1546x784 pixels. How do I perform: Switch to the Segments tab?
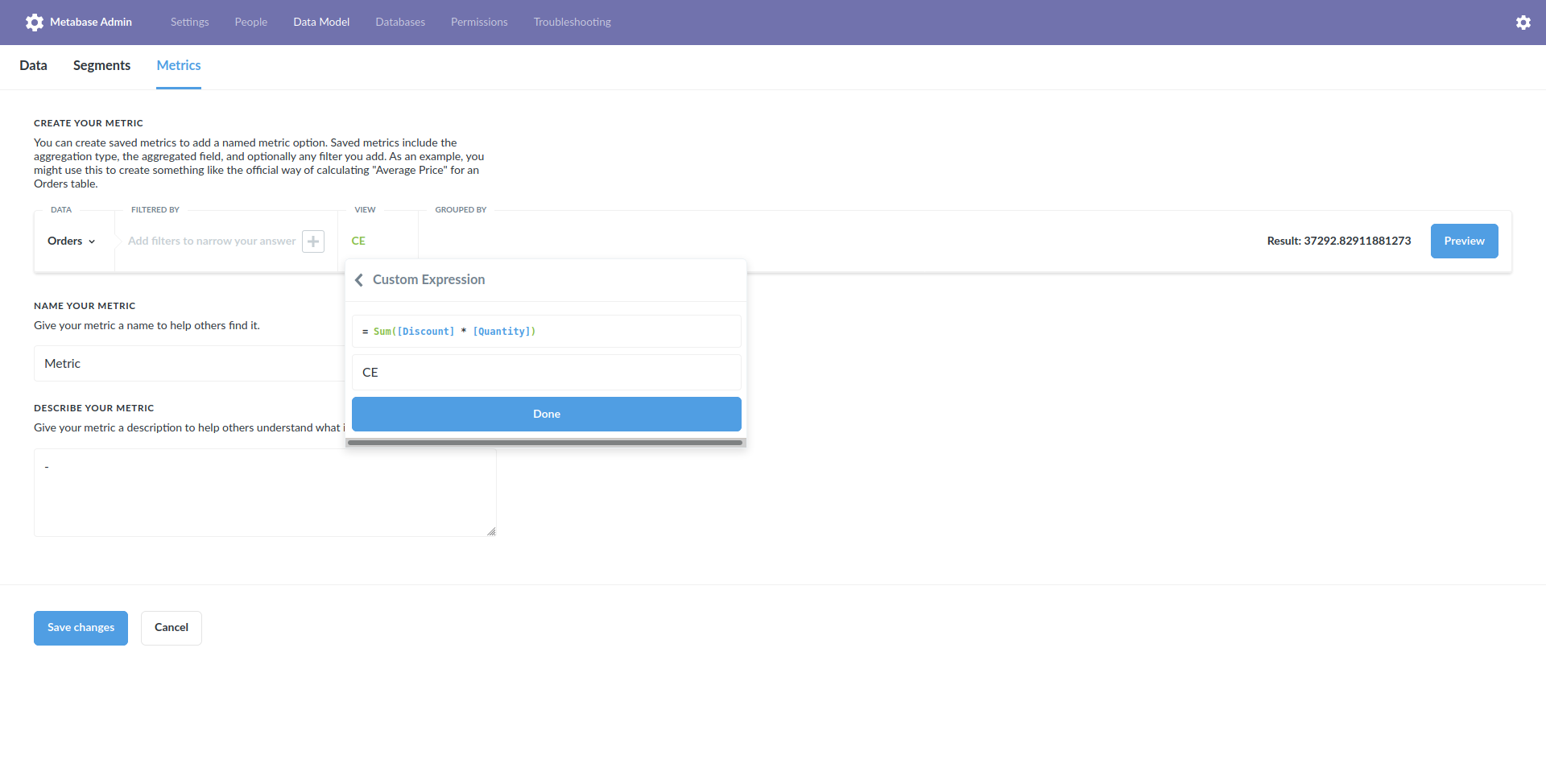pos(101,66)
